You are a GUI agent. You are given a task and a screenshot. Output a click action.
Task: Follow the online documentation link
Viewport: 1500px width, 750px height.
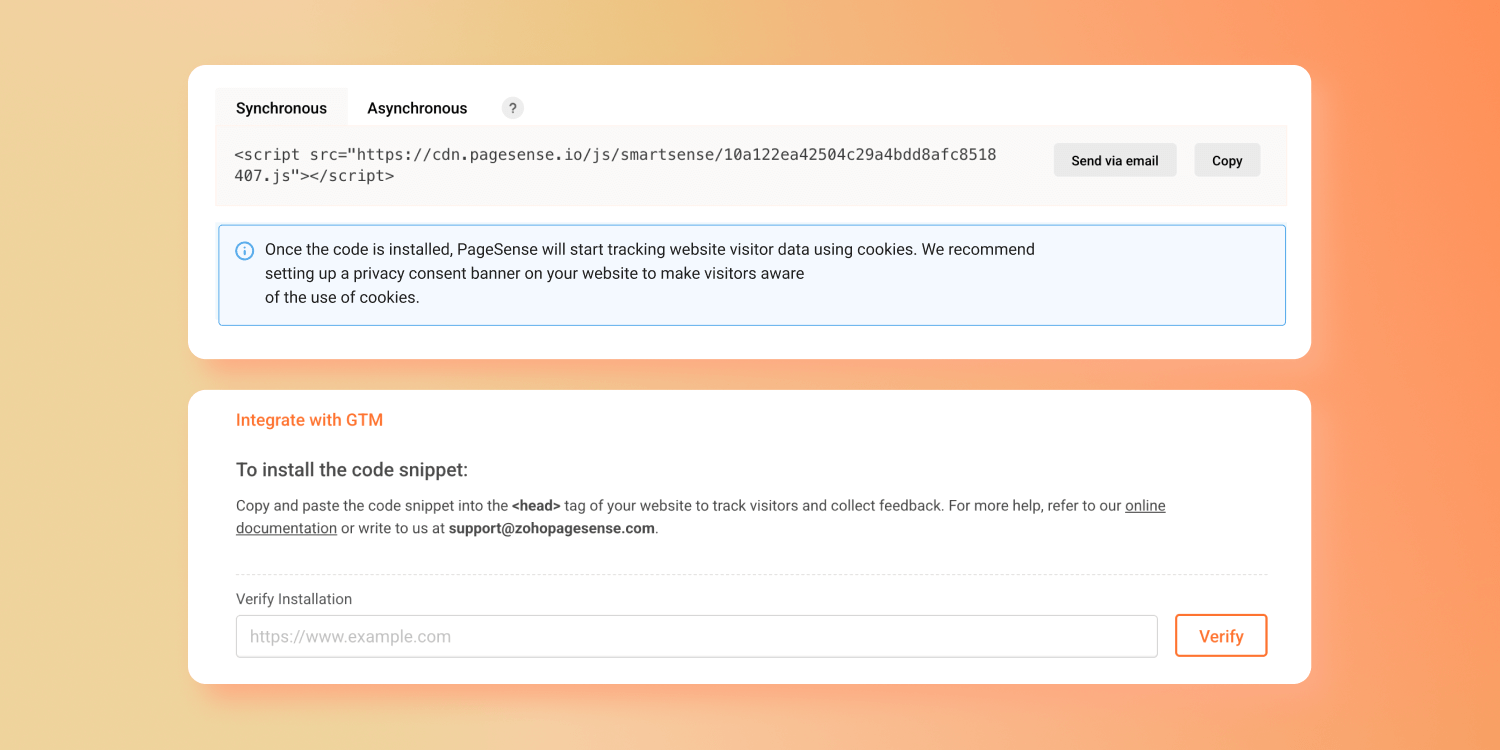1145,506
